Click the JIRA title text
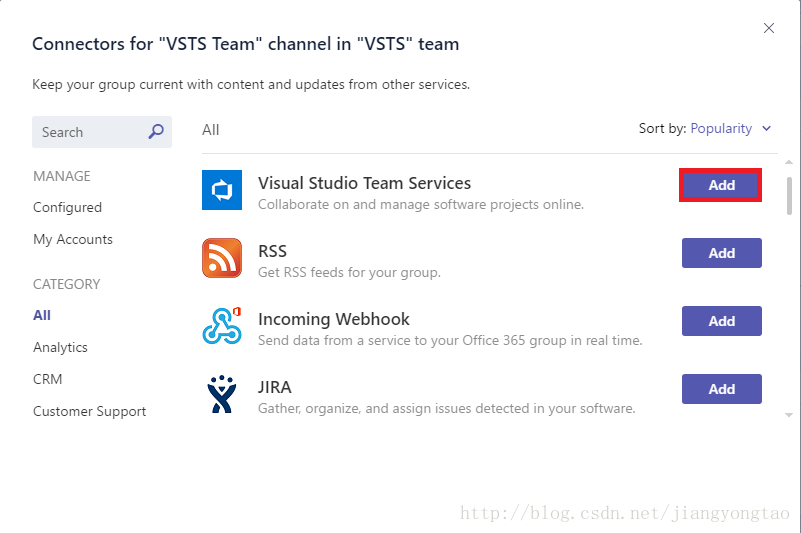The width and height of the screenshot is (801, 533). point(275,387)
